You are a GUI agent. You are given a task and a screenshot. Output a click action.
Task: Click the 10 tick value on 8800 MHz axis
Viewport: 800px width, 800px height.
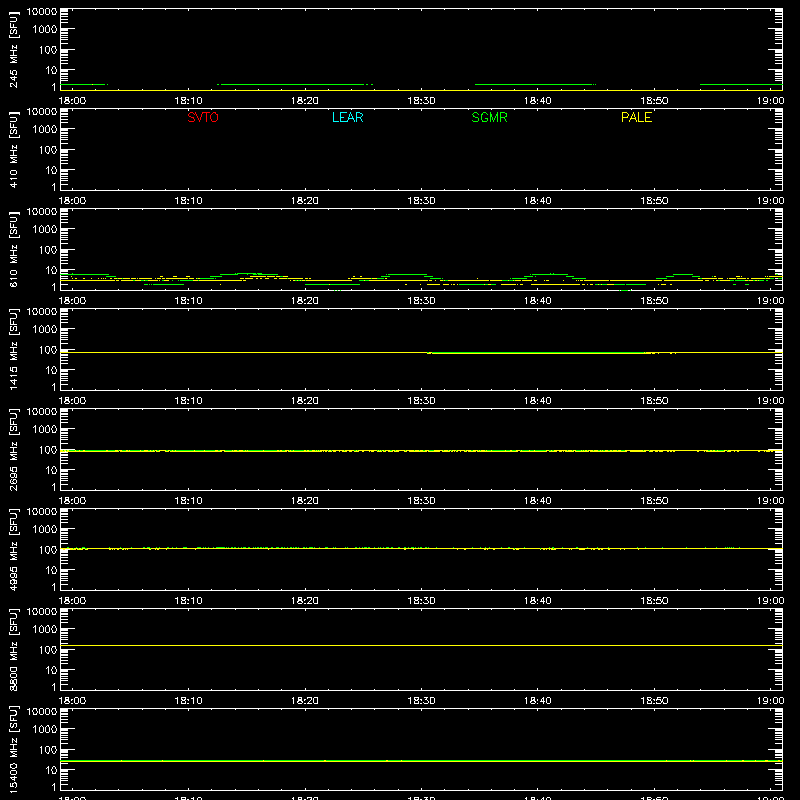point(51,670)
